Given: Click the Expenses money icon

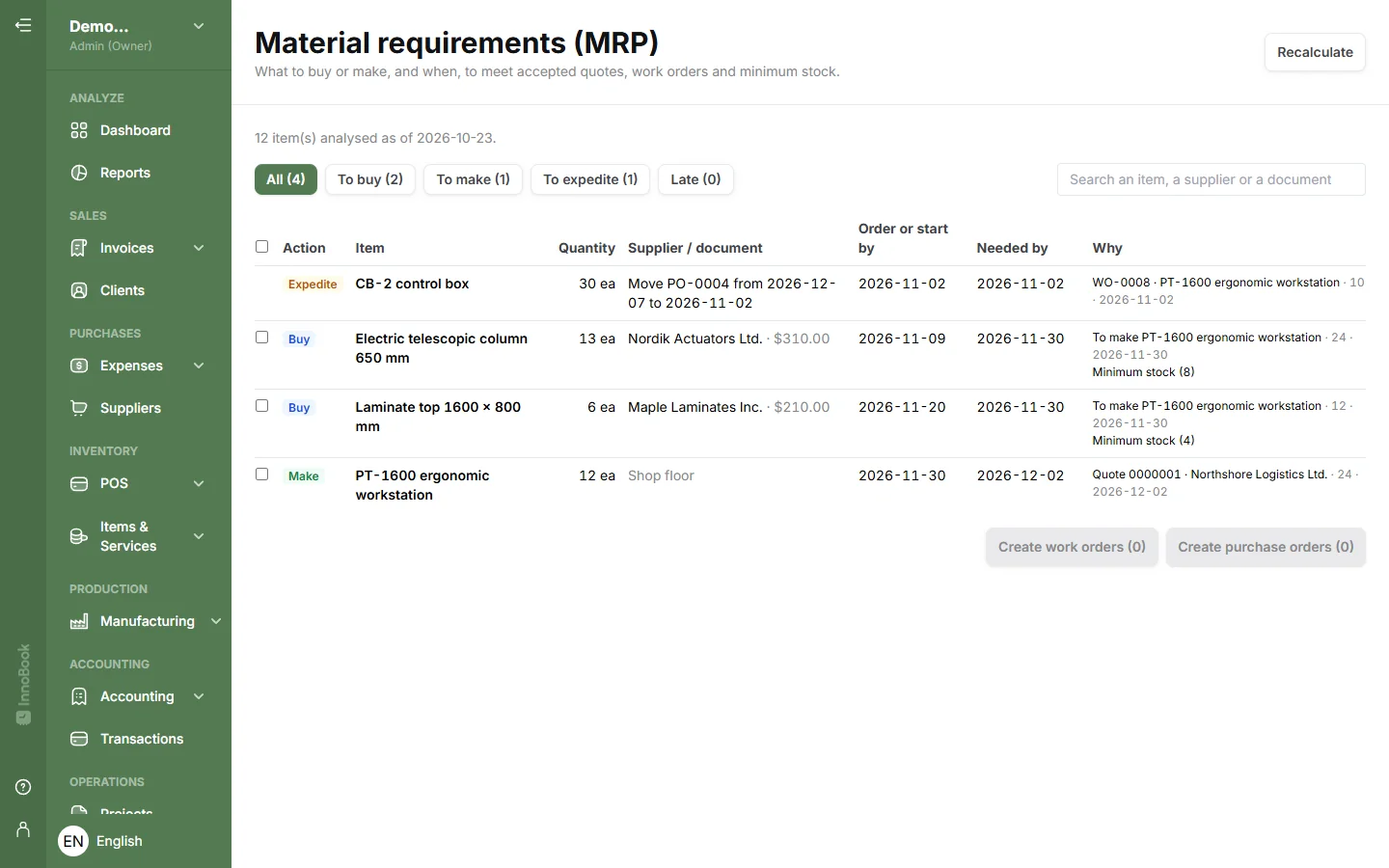Looking at the screenshot, I should point(79,366).
